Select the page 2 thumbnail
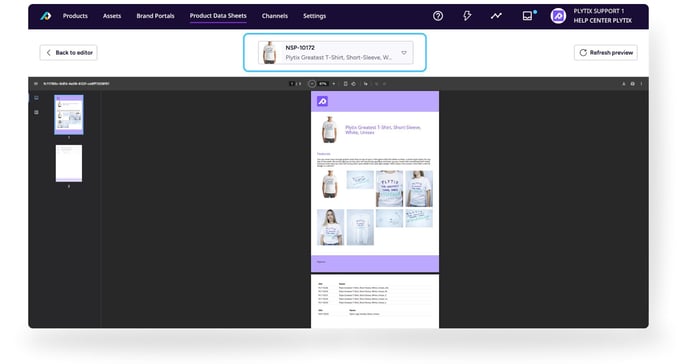Image resolution: width=688 pixels, height=364 pixels. tap(69, 163)
